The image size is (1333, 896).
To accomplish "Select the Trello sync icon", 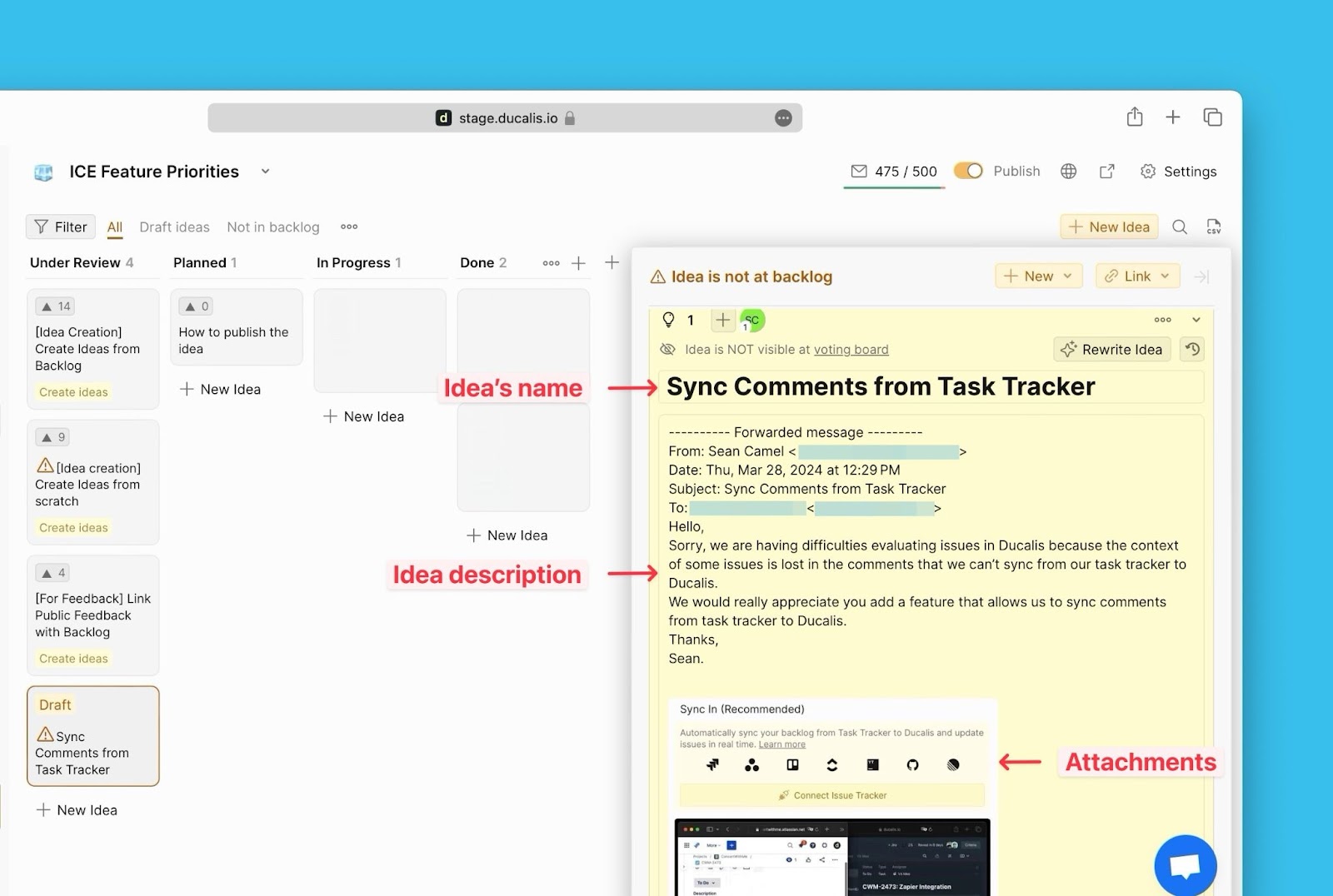I will (792, 764).
